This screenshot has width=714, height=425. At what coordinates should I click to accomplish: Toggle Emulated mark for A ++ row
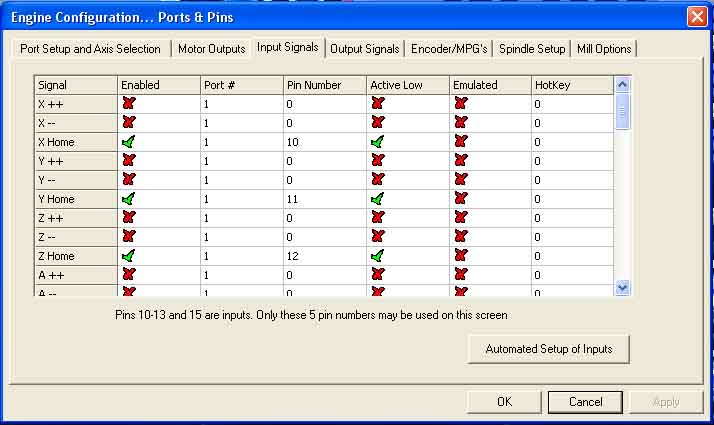461,274
